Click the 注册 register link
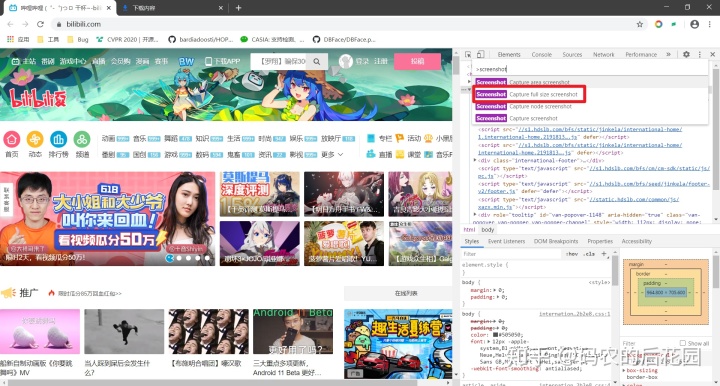The width and height of the screenshot is (720, 386). click(x=381, y=61)
